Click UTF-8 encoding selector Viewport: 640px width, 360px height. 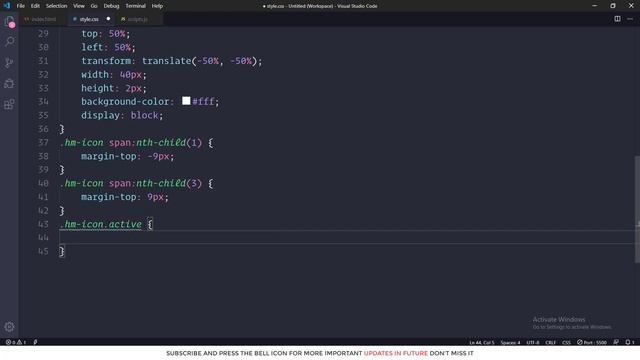point(533,342)
